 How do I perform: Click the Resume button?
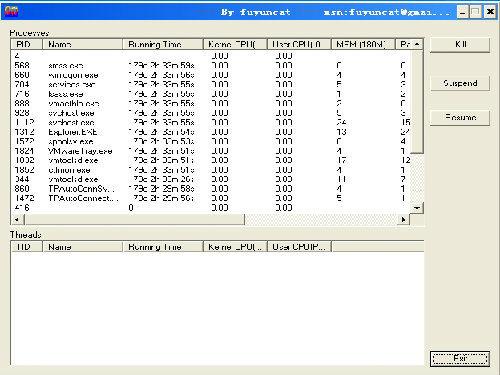click(x=460, y=118)
